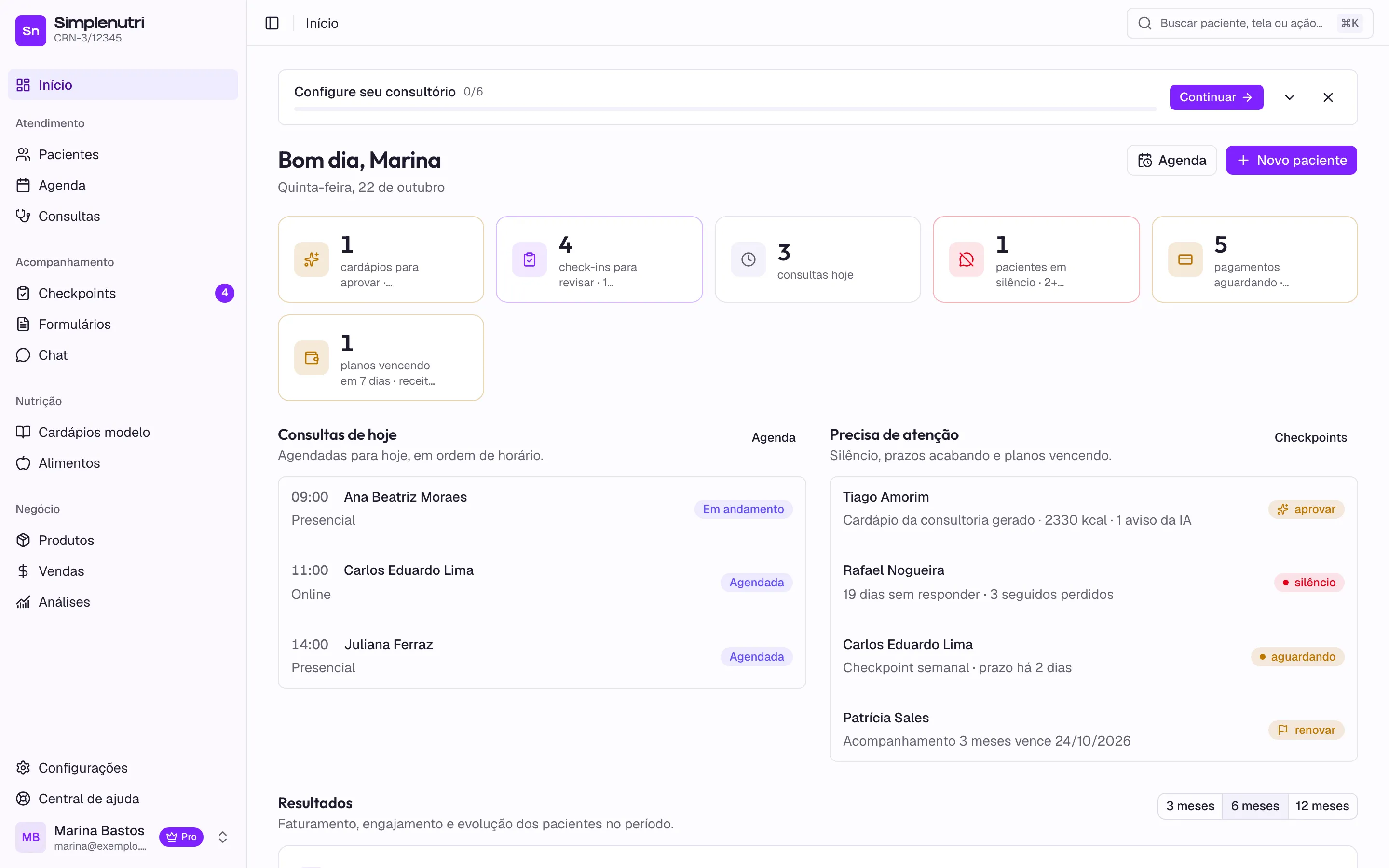Open the pagamentos aguardando card
1389x868 pixels.
[1254, 259]
